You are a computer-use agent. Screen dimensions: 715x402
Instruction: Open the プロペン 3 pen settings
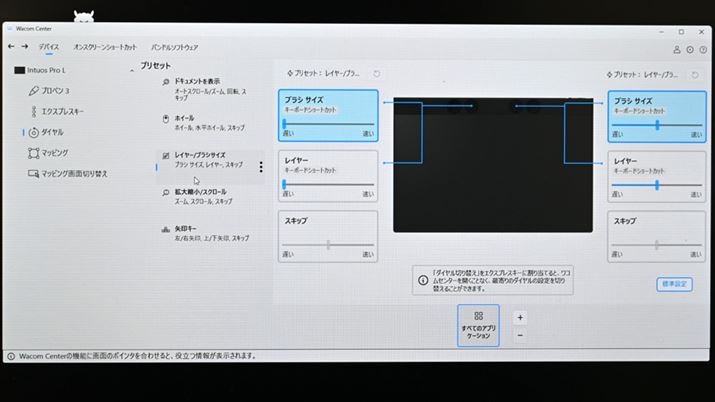pyautogui.click(x=54, y=90)
